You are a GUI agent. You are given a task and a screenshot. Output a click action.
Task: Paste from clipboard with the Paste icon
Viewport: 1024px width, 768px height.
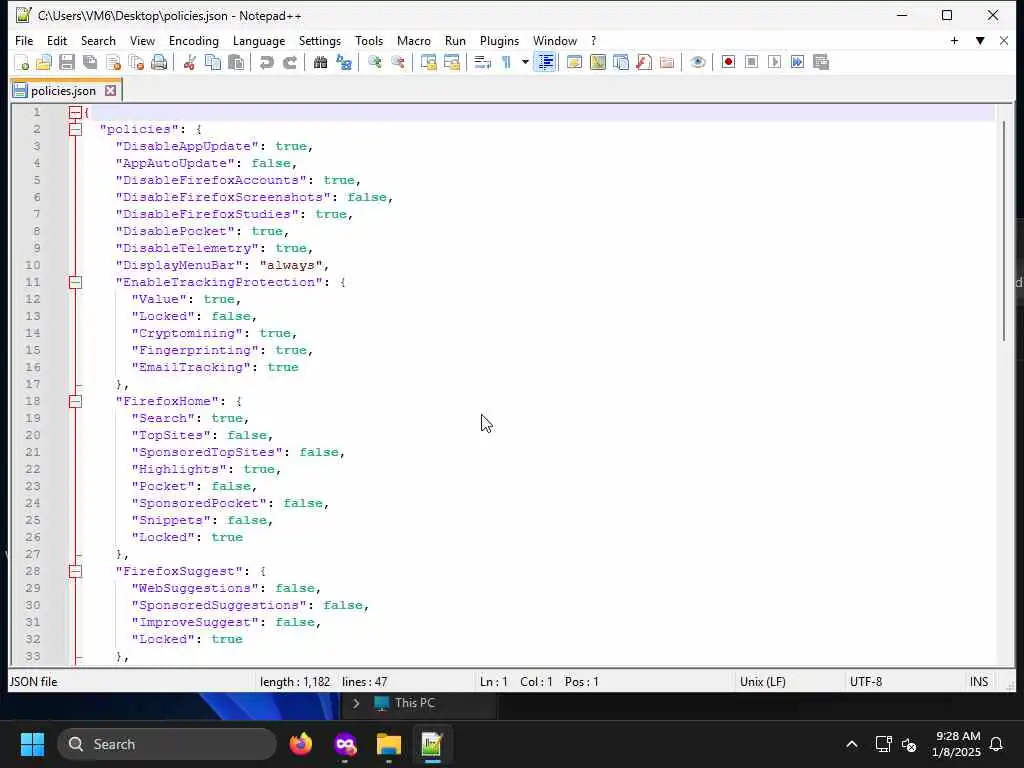(x=236, y=62)
